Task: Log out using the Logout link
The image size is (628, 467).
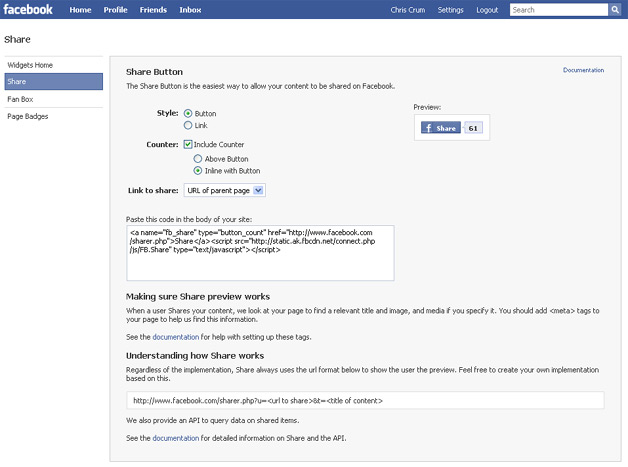Action: [487, 10]
